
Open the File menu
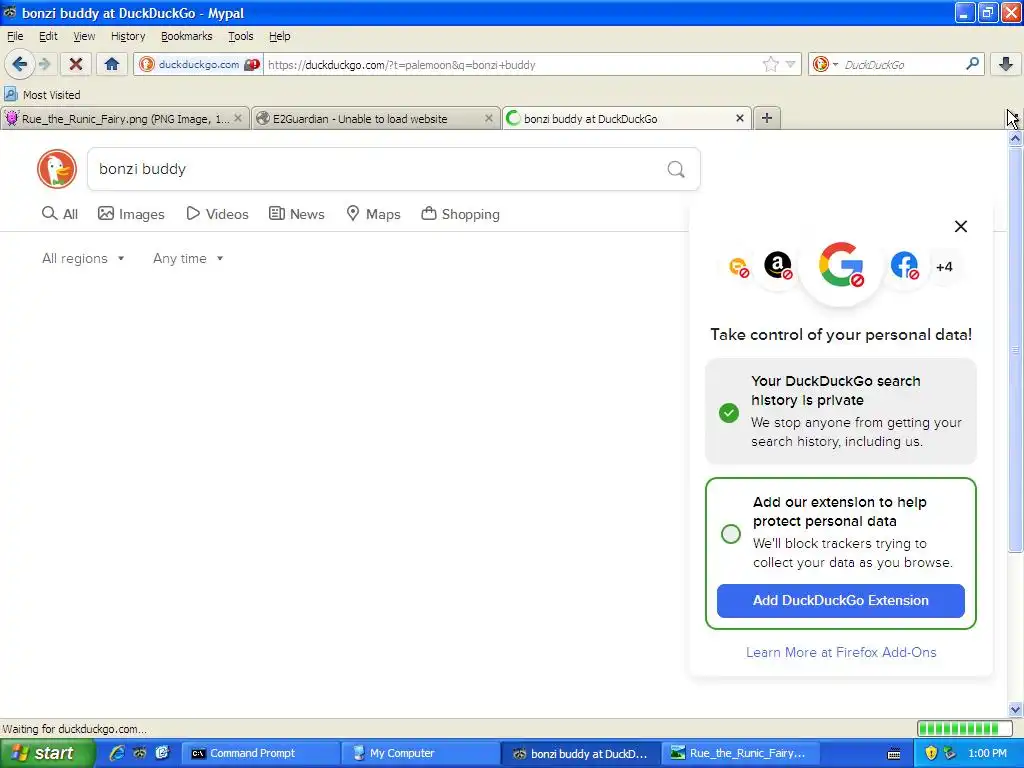click(x=15, y=36)
